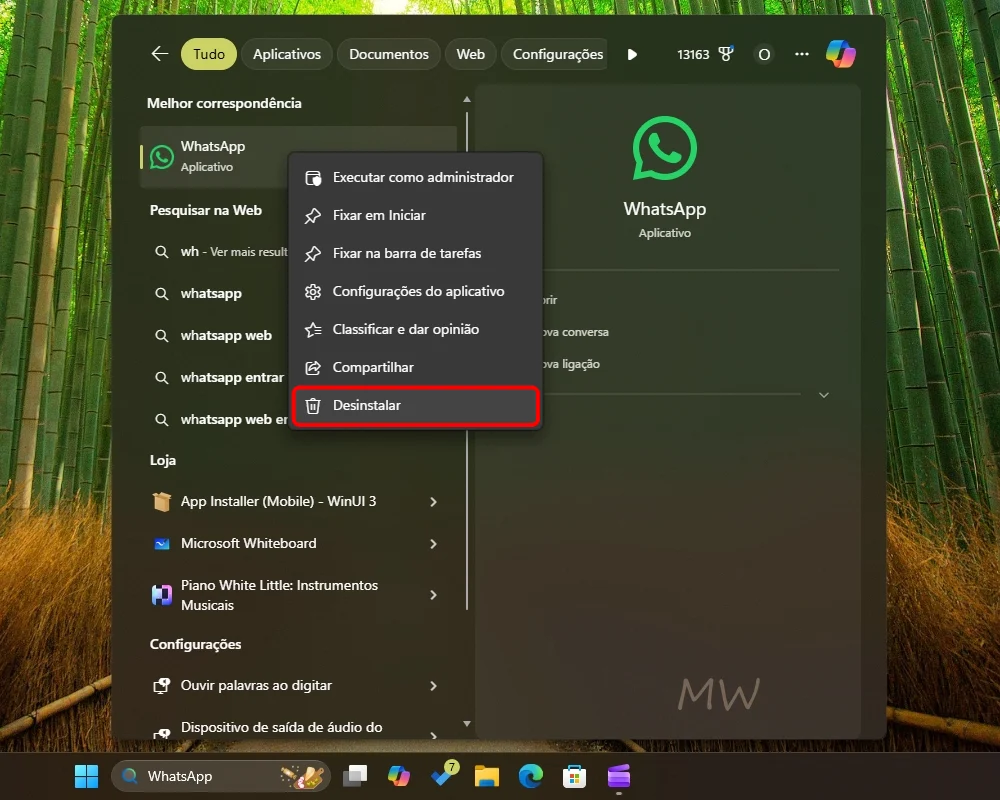Expand the App Installer result chevron
The width and height of the screenshot is (1000, 800).
tap(434, 502)
